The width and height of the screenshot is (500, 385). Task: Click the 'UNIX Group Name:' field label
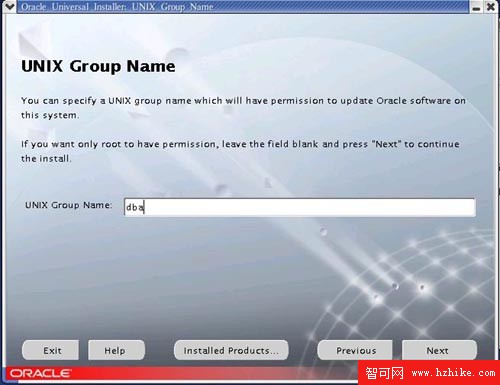(x=69, y=205)
